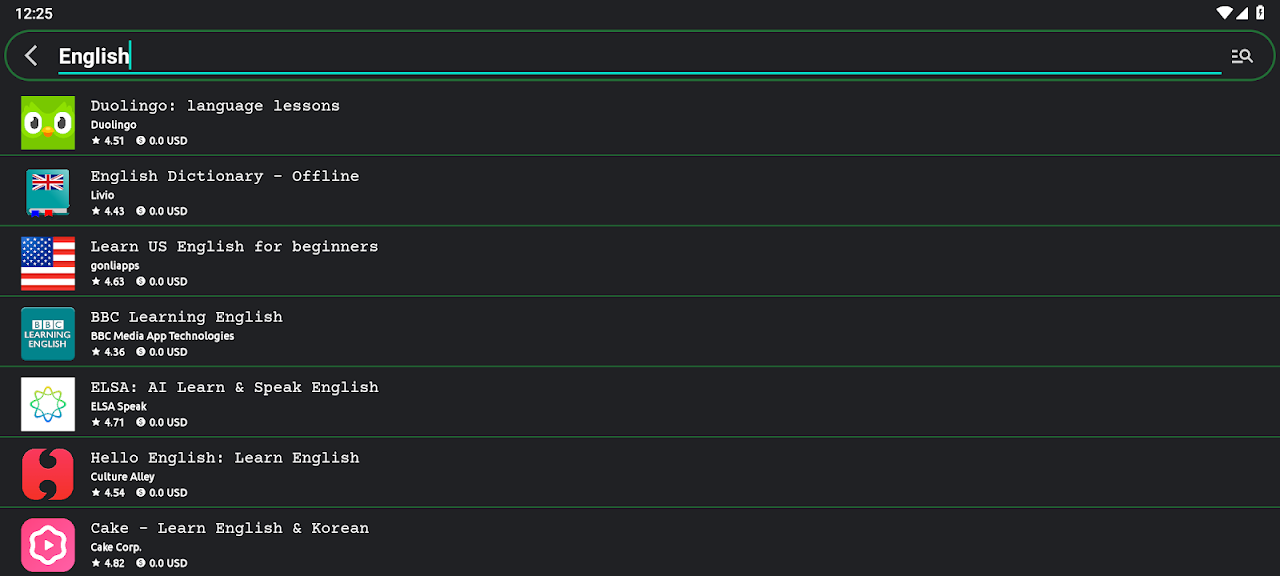
Task: Tap the US flag app icon
Action: coord(48,264)
